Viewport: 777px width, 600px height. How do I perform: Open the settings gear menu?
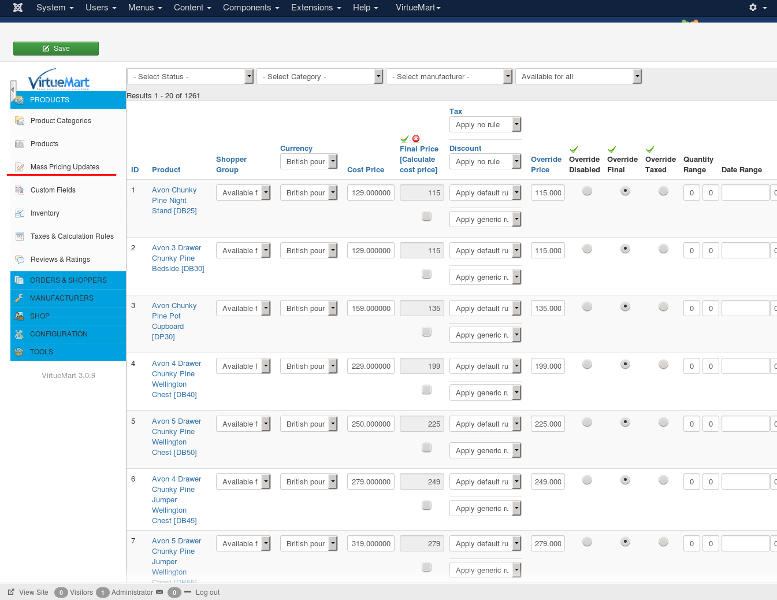click(756, 7)
